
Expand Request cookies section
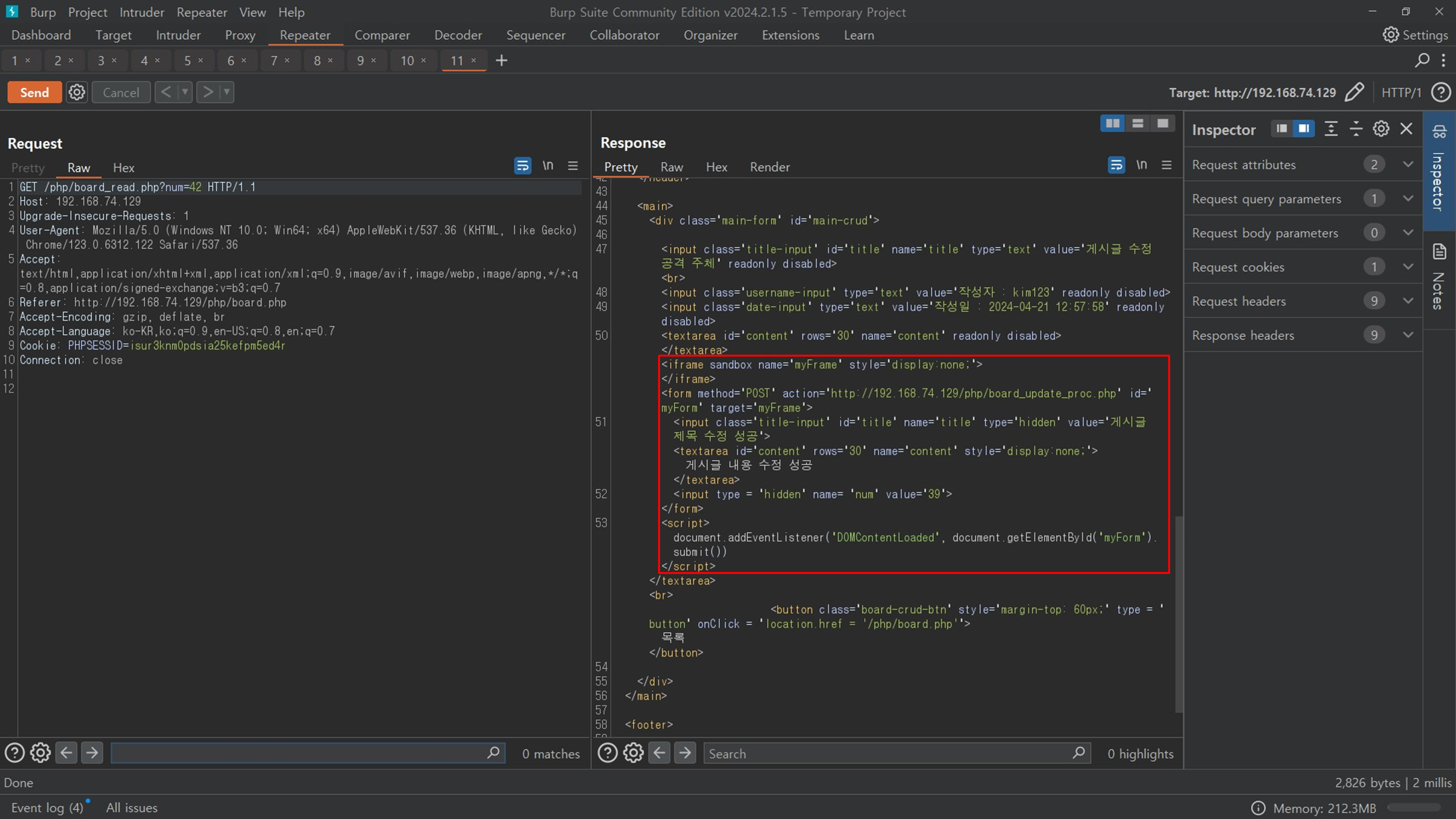coord(1303,267)
